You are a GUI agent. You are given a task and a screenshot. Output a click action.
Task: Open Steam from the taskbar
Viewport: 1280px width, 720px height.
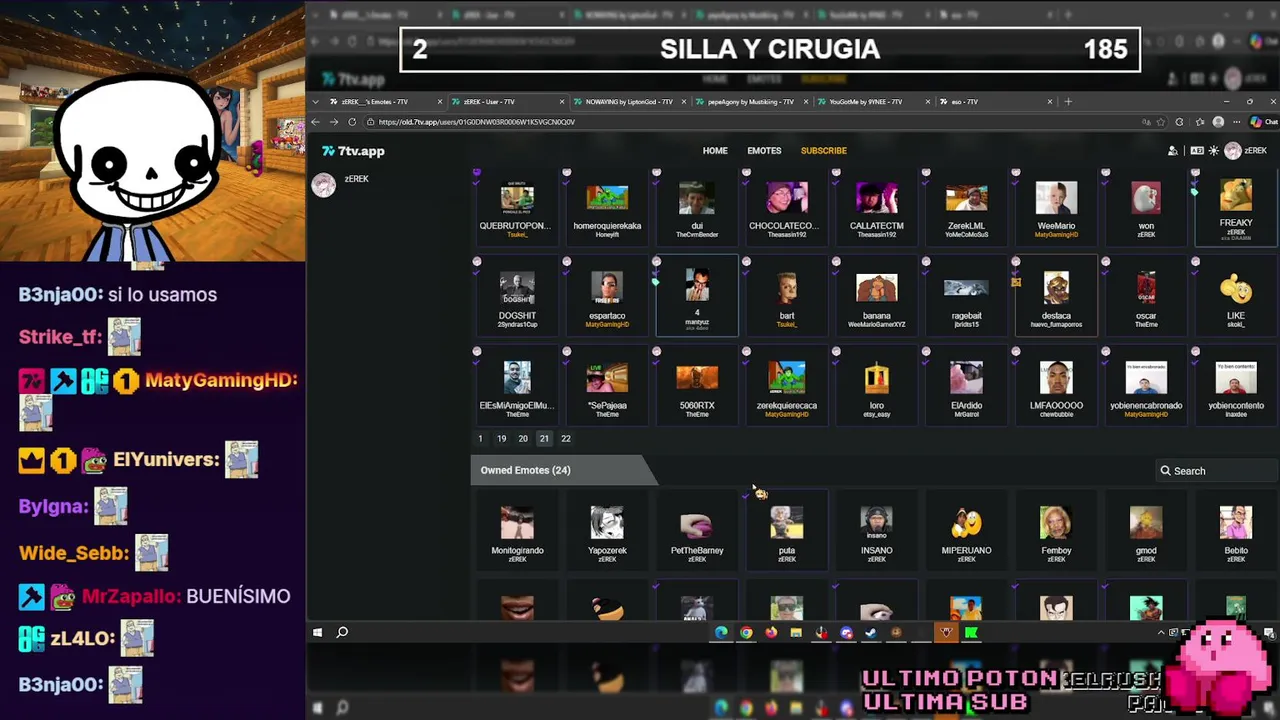pyautogui.click(x=871, y=633)
